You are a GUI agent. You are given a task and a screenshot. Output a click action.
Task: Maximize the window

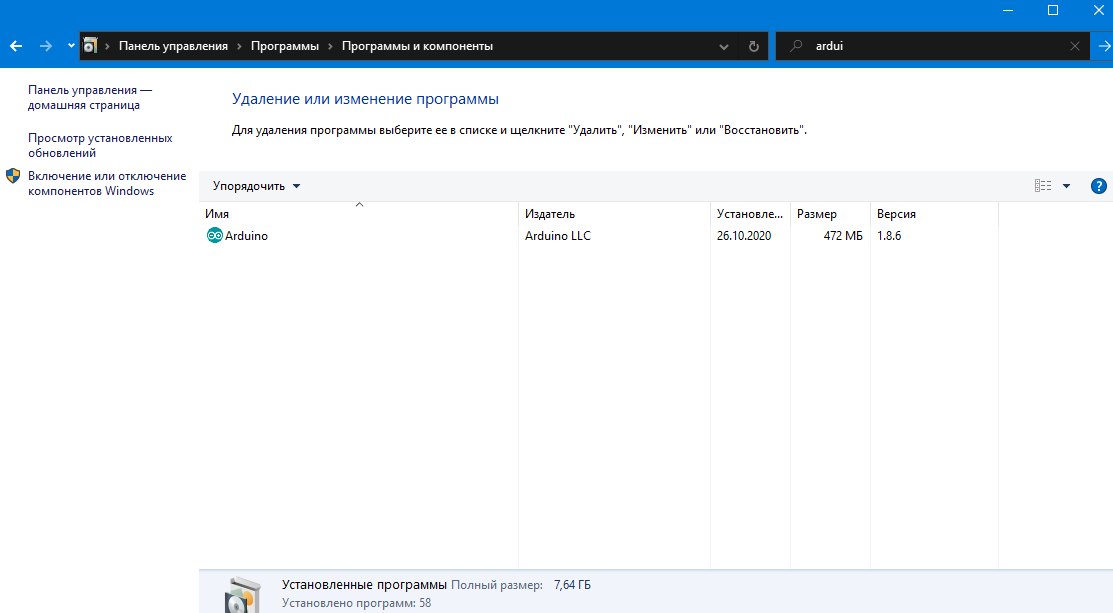(x=1053, y=10)
